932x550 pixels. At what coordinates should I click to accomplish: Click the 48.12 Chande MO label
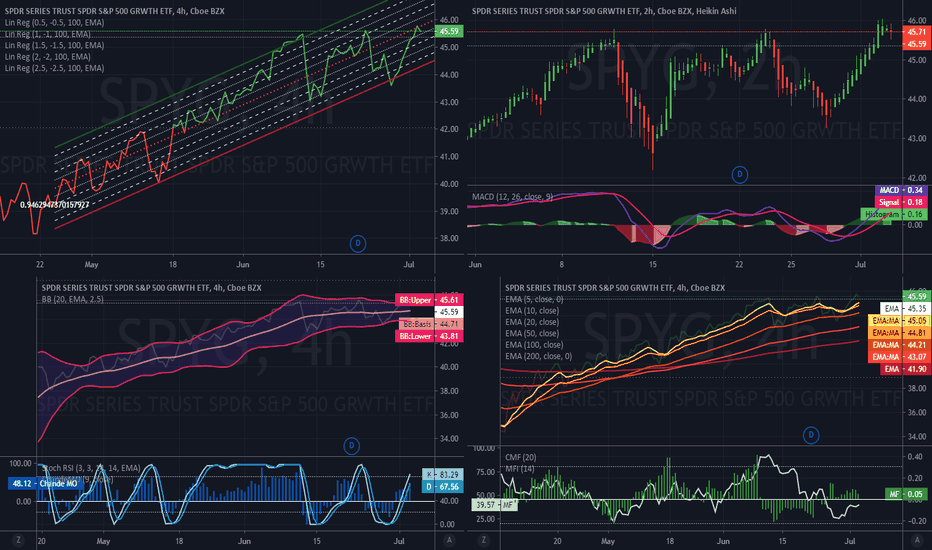point(45,483)
